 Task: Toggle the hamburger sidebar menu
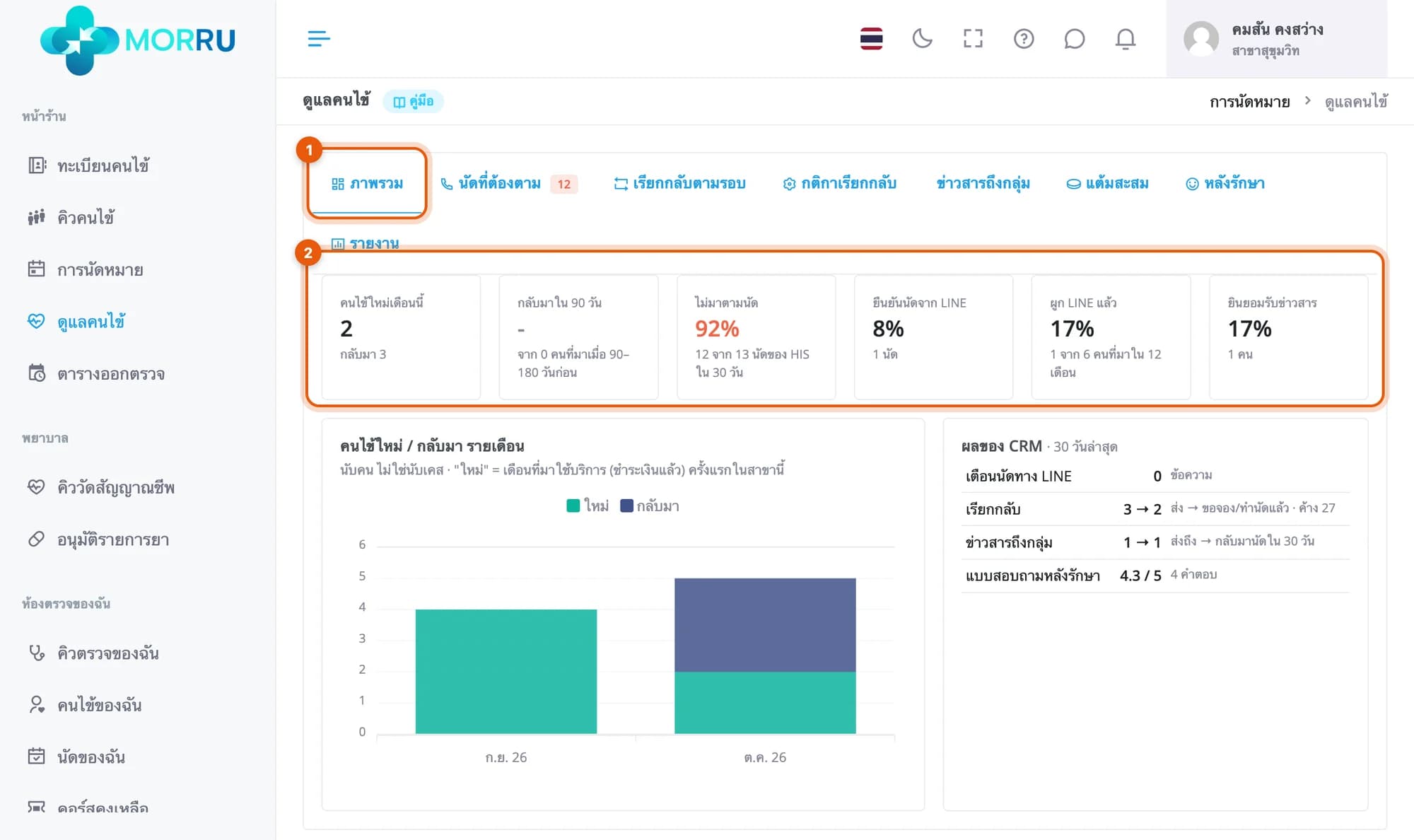coord(319,38)
